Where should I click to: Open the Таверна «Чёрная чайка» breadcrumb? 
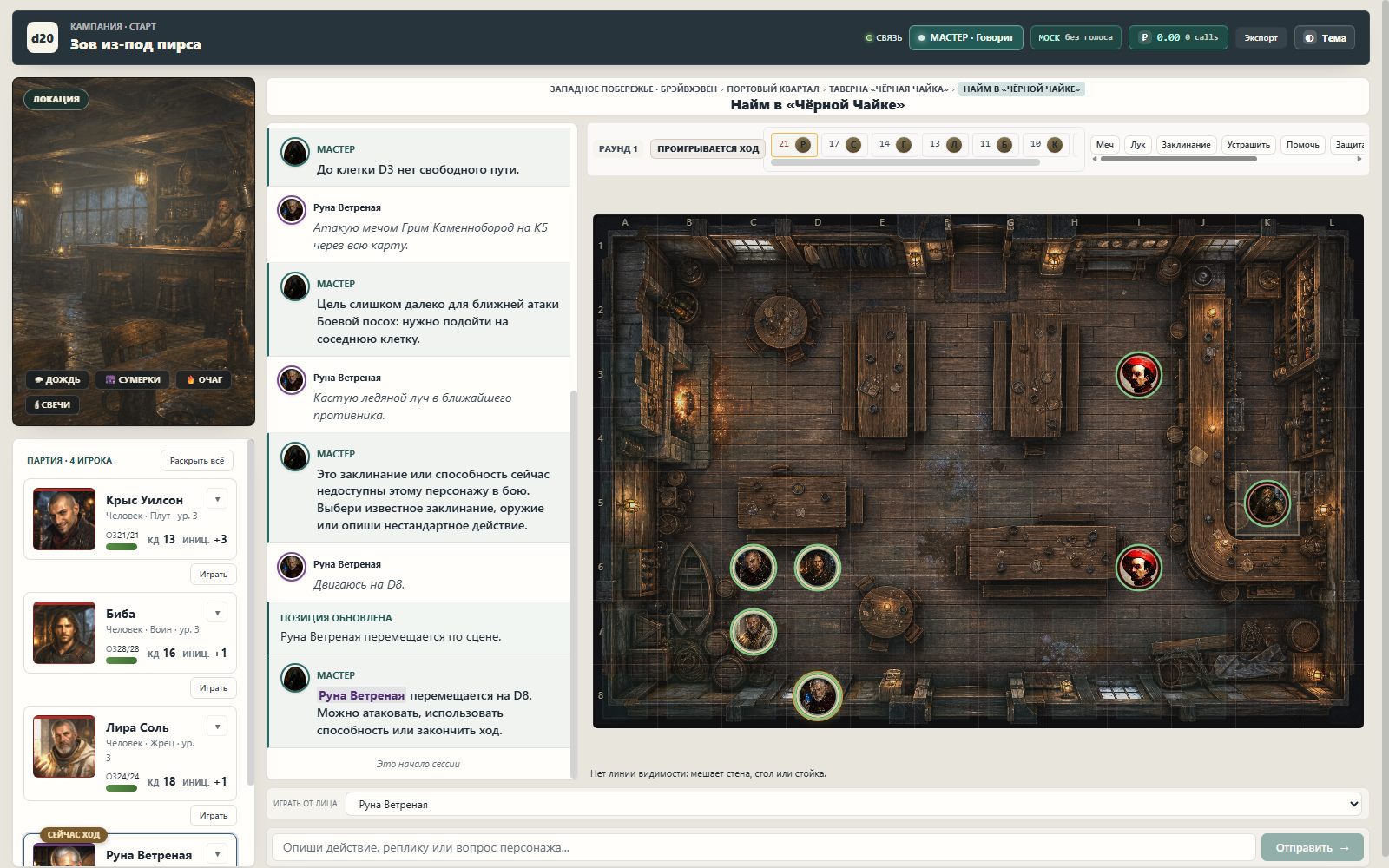(x=888, y=89)
